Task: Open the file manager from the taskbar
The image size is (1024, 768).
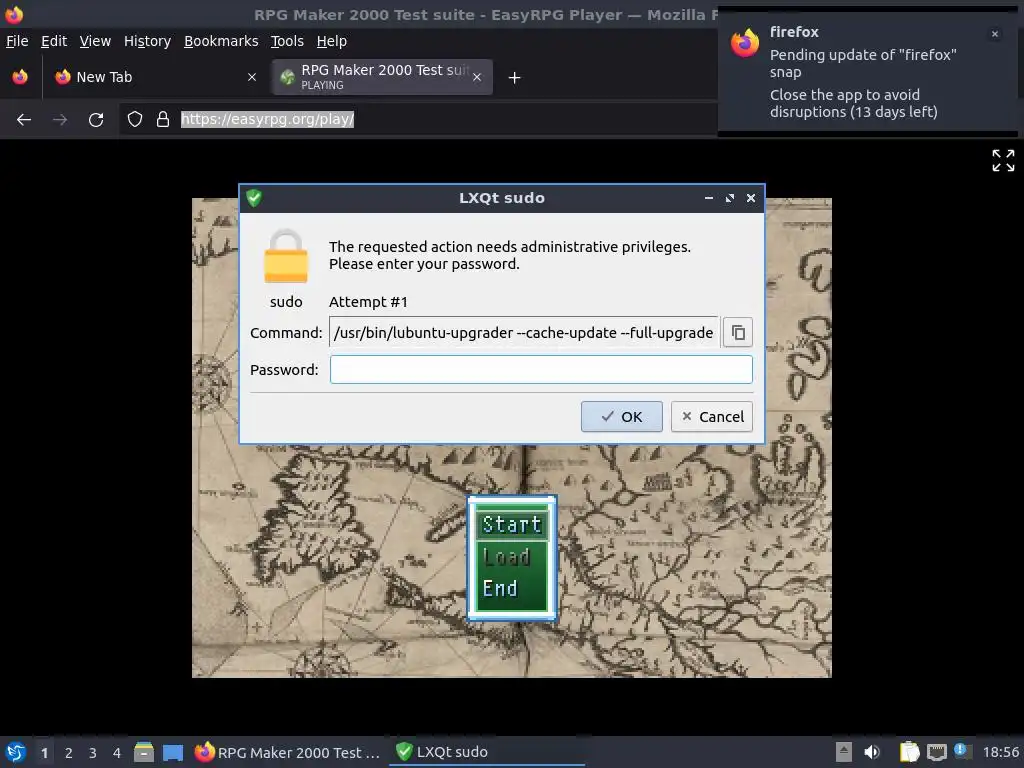Action: pos(144,752)
